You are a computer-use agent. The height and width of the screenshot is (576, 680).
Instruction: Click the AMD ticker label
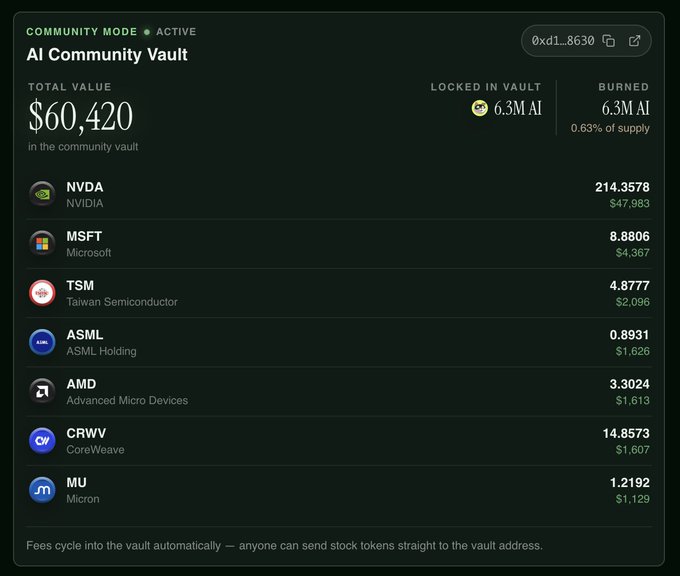(82, 384)
